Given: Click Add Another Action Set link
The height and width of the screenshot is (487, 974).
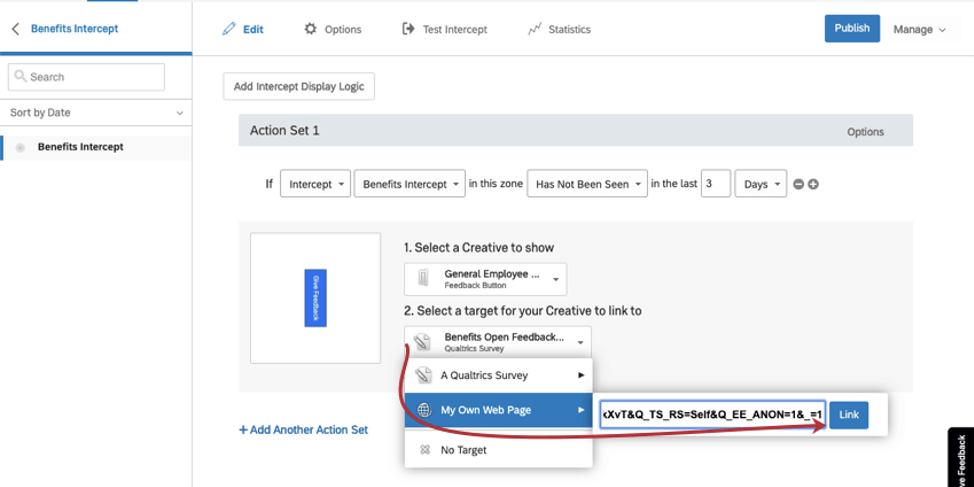Looking at the screenshot, I should (x=303, y=430).
